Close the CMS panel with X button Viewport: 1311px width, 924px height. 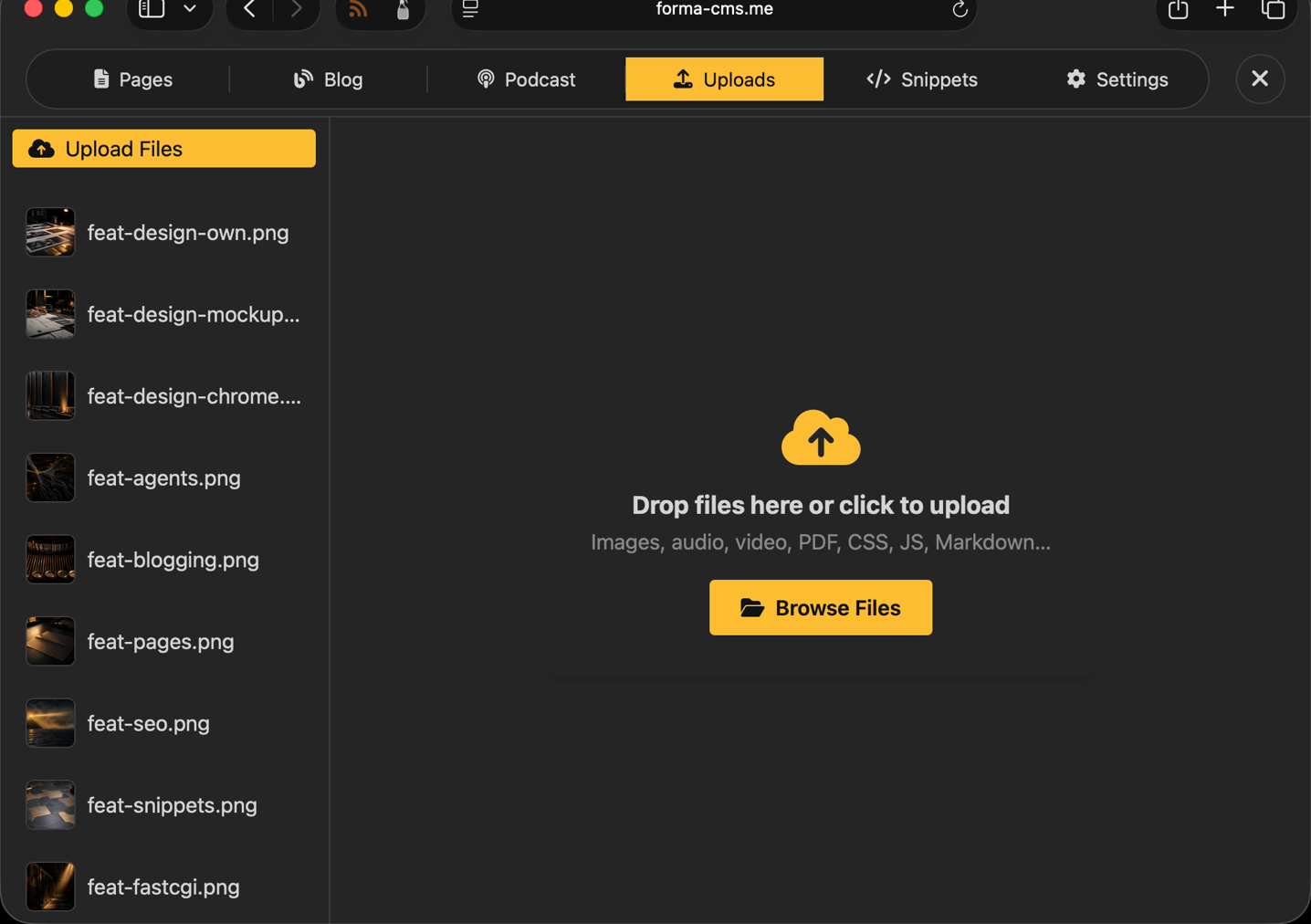pos(1260,79)
